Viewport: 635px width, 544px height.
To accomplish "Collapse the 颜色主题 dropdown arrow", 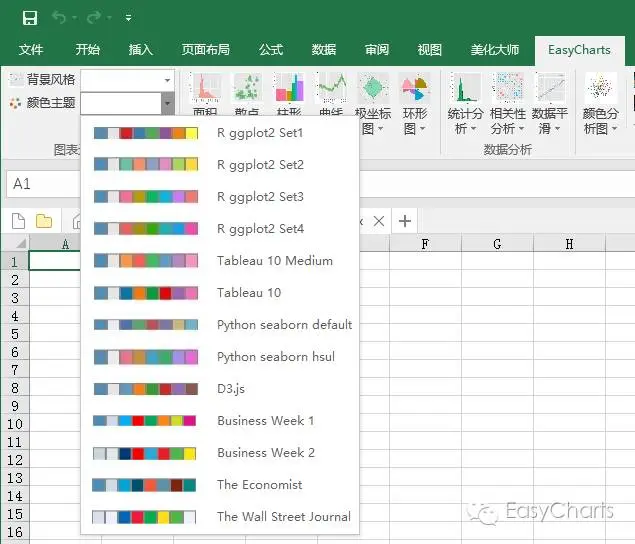I will 168,103.
